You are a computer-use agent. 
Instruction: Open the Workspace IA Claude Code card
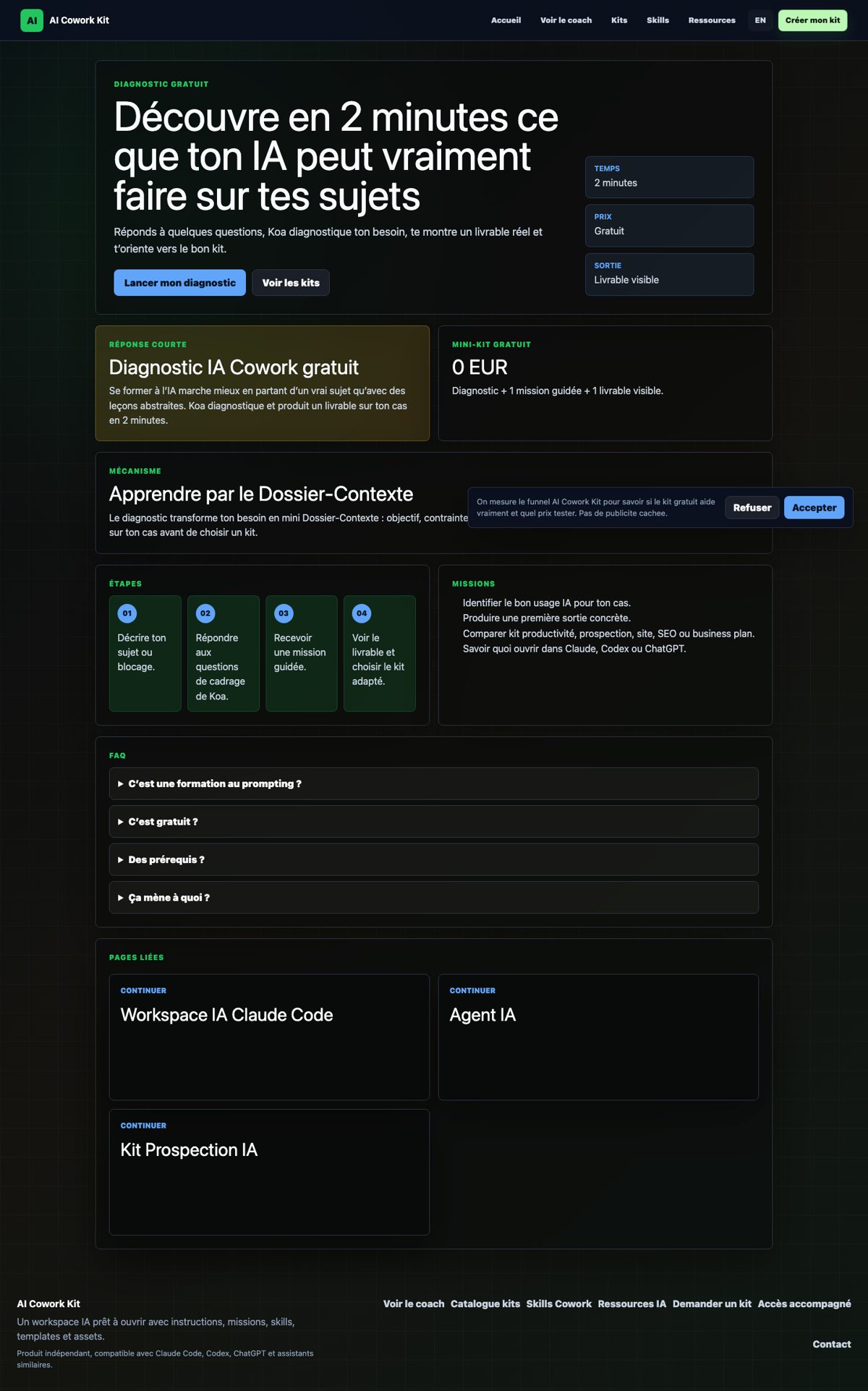pyautogui.click(x=269, y=1037)
